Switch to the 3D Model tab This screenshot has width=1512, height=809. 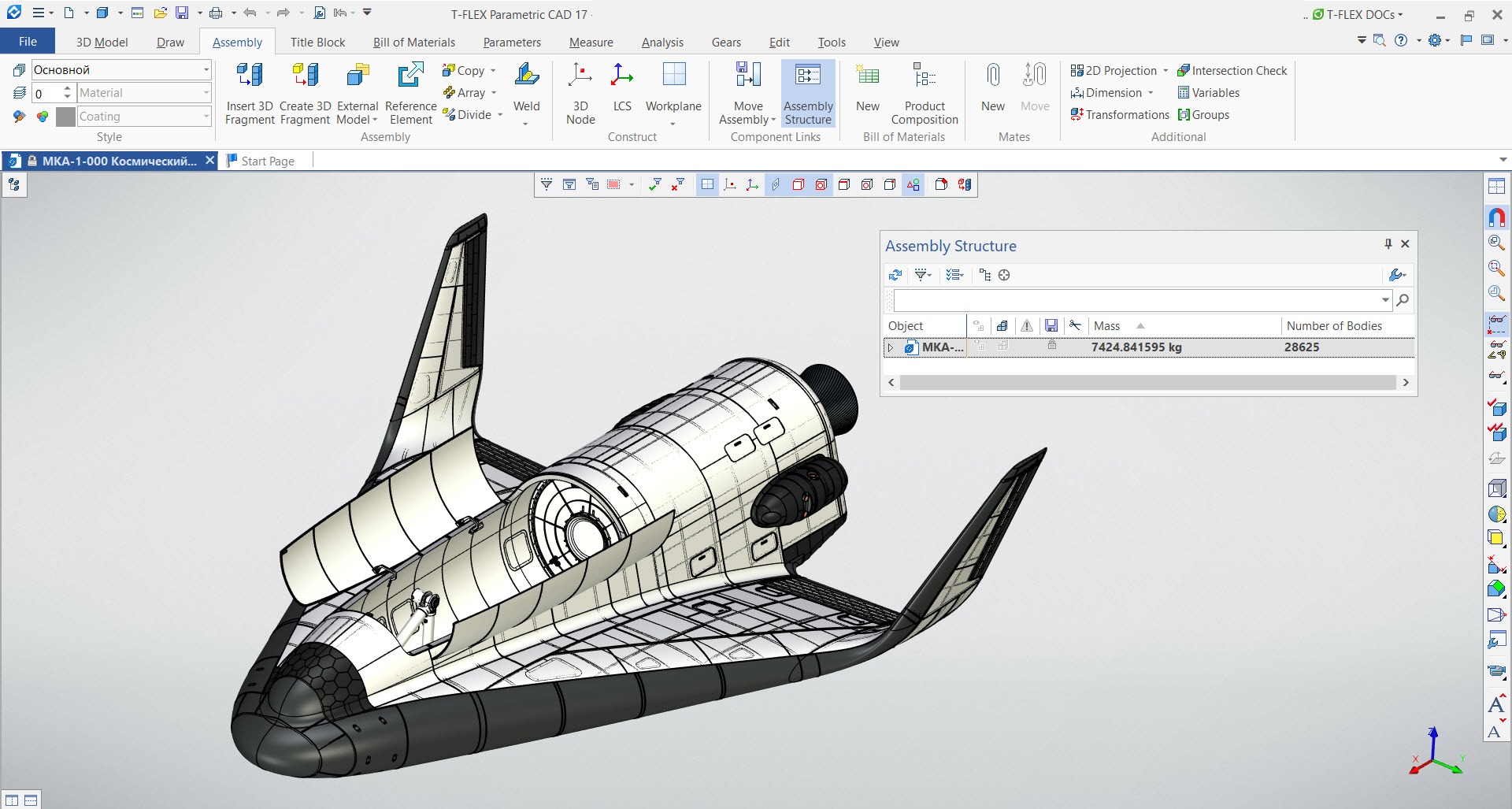(x=102, y=43)
